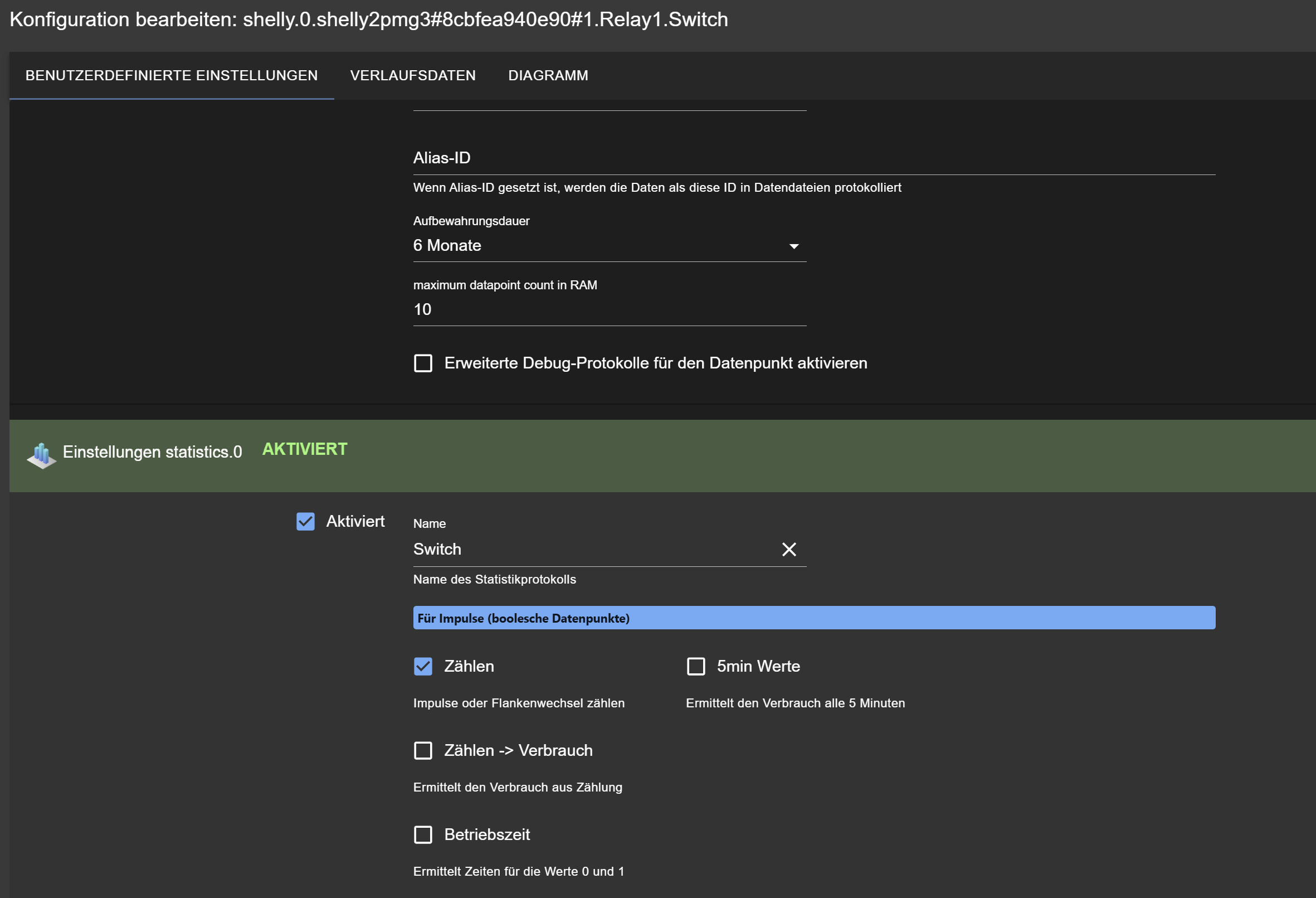Enable the 5min Werte checkbox
The image size is (1316, 898).
click(696, 666)
